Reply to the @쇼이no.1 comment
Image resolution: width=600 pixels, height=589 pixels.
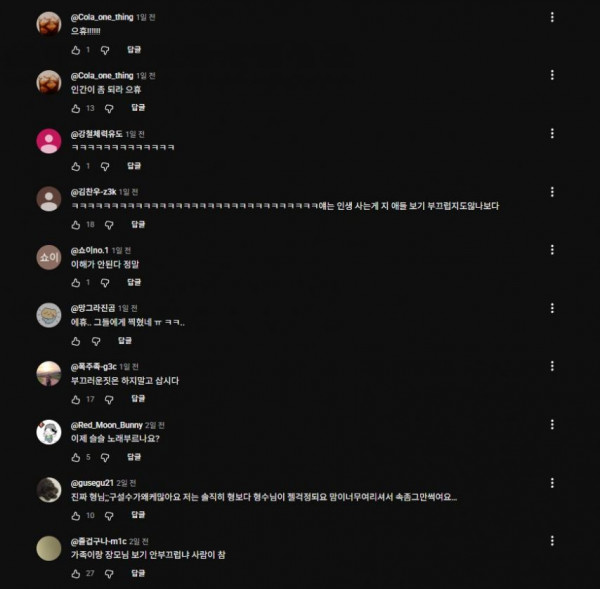click(134, 282)
